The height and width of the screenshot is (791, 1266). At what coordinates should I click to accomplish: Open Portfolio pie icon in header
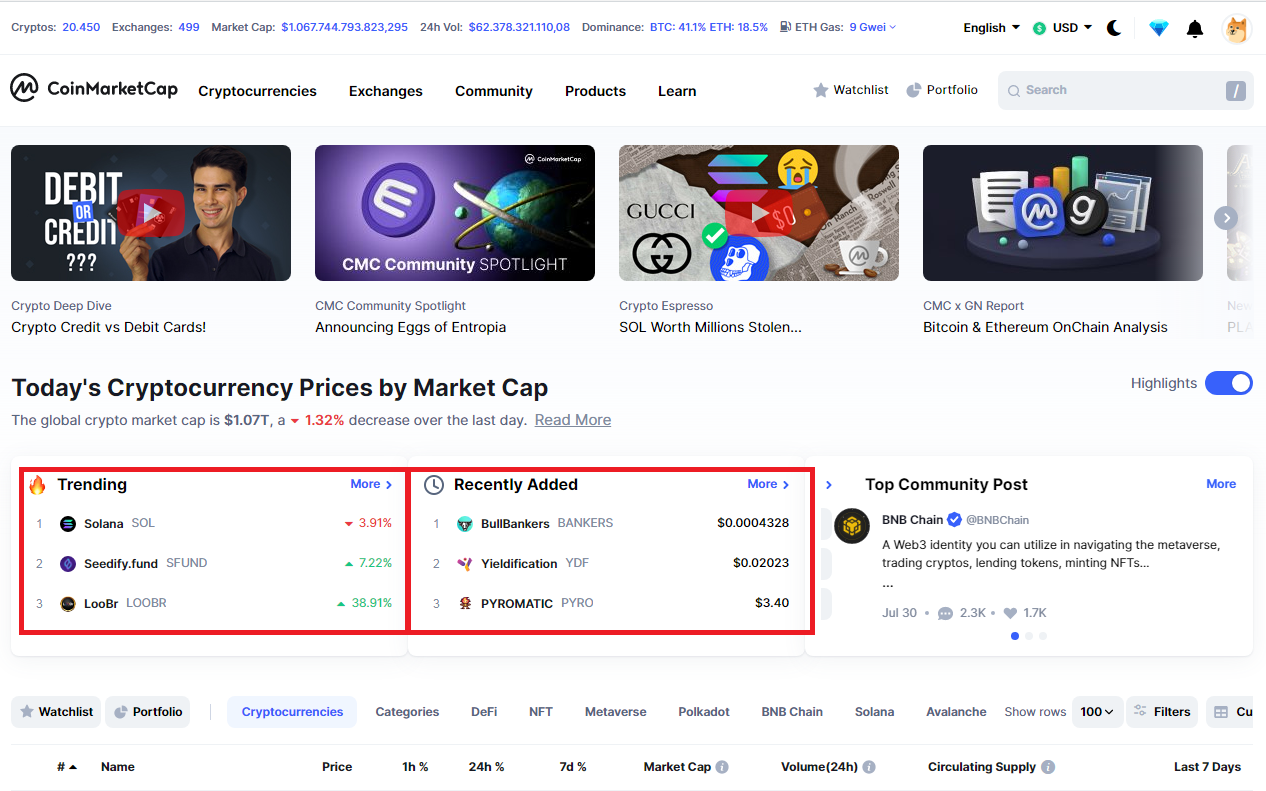pyautogui.click(x=914, y=90)
